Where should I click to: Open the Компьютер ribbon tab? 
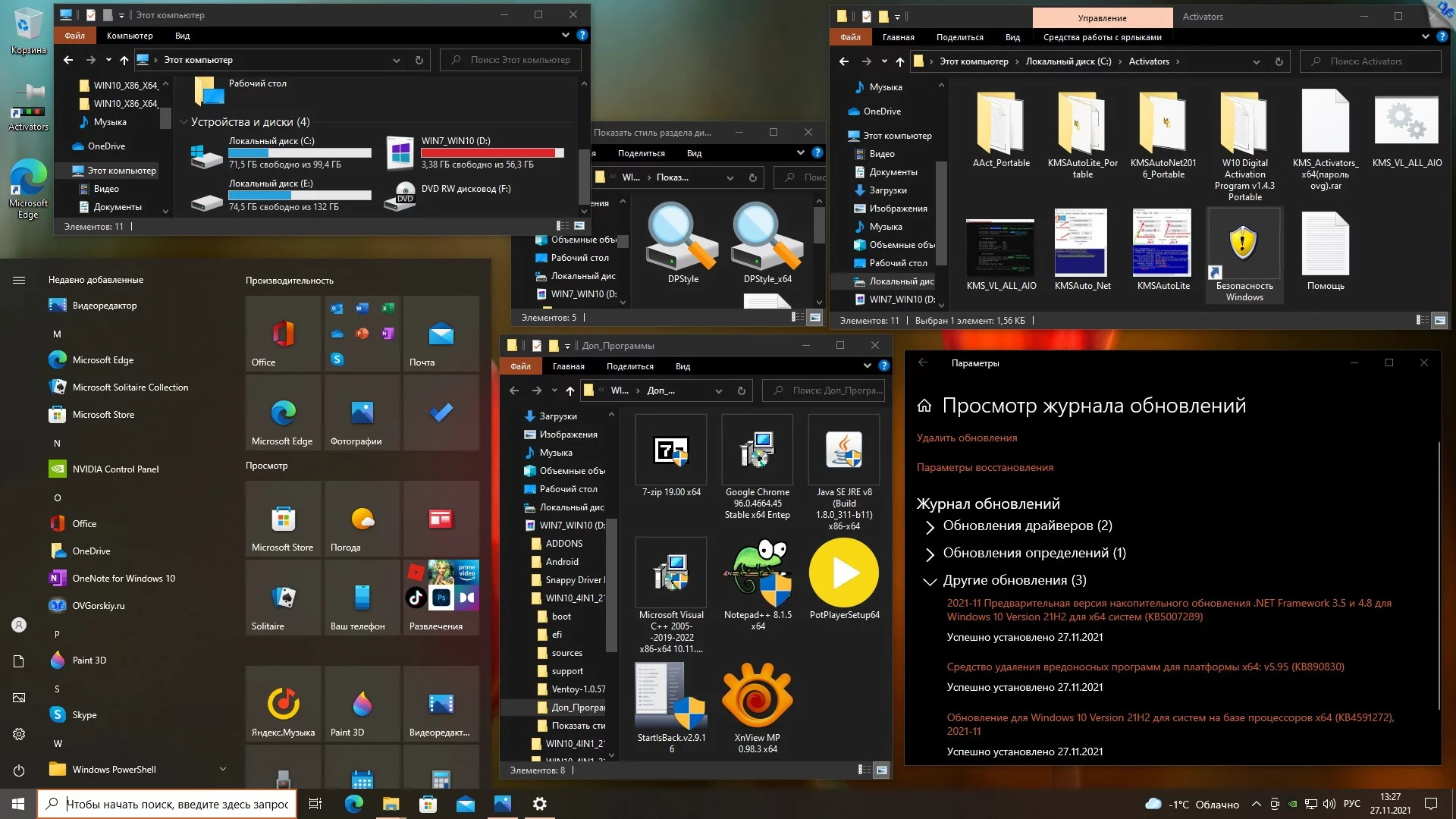point(130,36)
